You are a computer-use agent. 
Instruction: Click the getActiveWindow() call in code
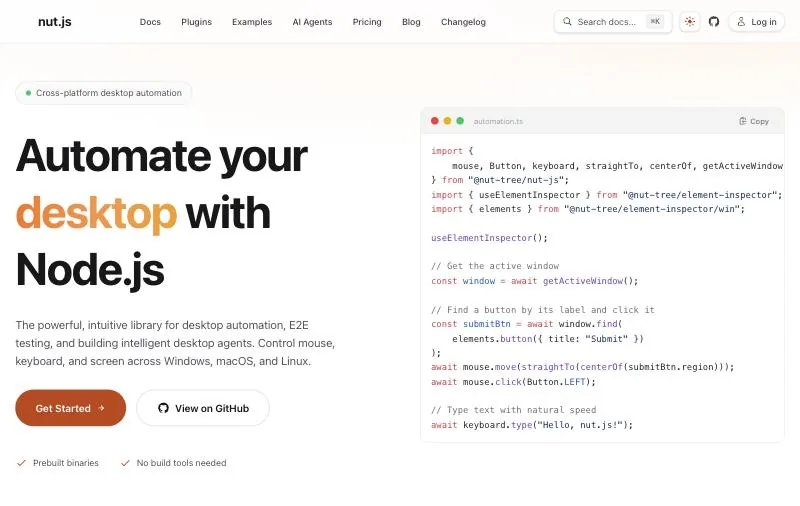590,281
